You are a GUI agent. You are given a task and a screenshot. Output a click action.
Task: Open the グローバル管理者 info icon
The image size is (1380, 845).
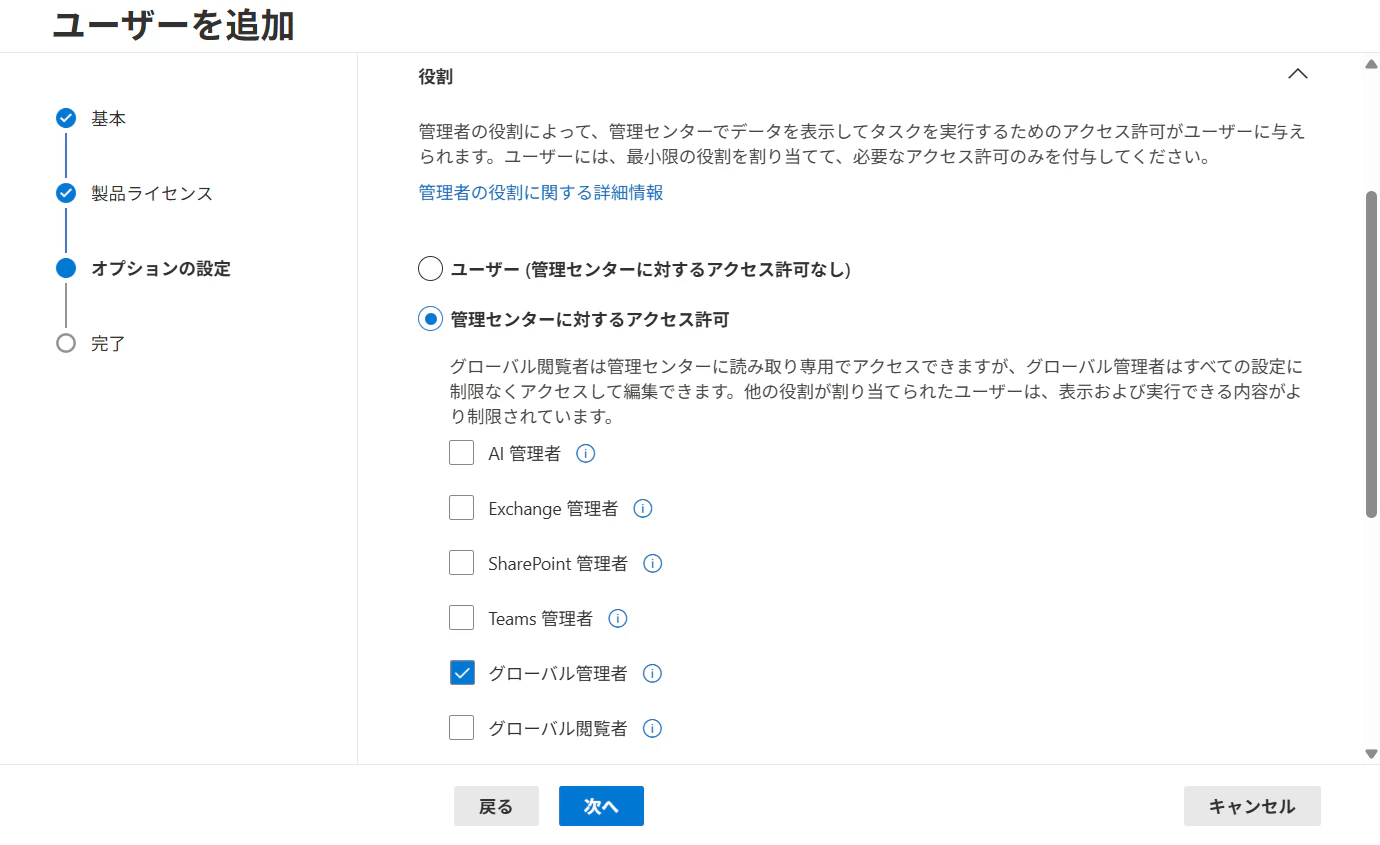[x=652, y=673]
